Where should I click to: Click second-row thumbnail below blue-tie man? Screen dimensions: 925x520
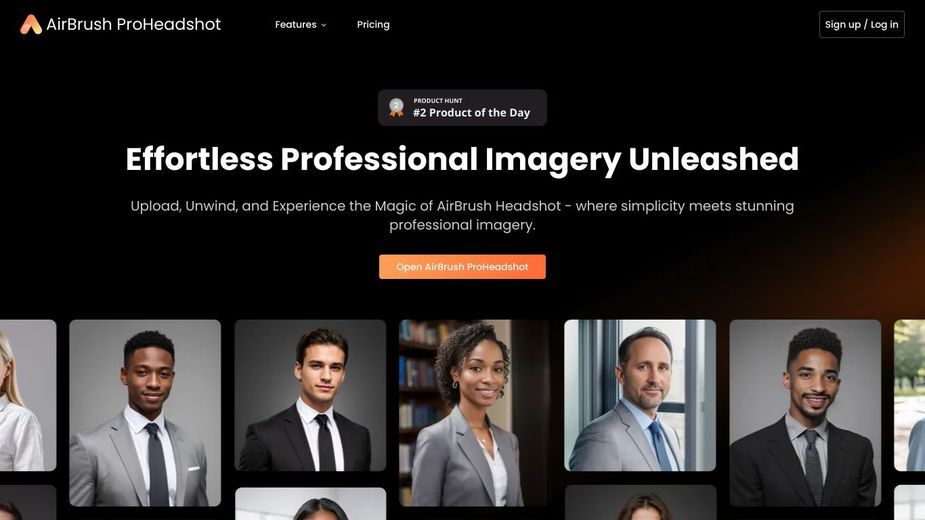641,502
